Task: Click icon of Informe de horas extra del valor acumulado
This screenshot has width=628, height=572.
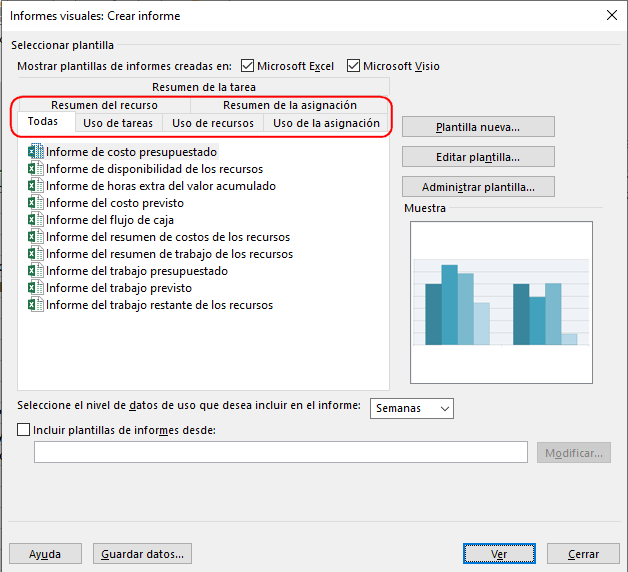Action: click(36, 186)
